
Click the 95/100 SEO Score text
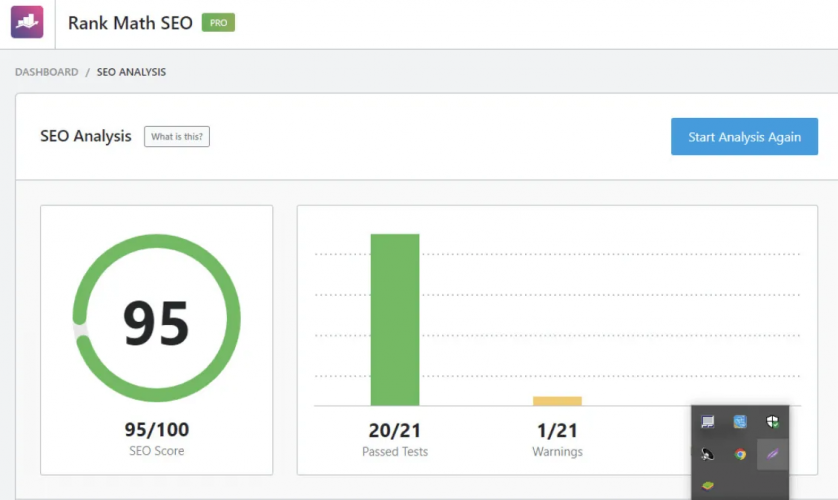click(157, 430)
